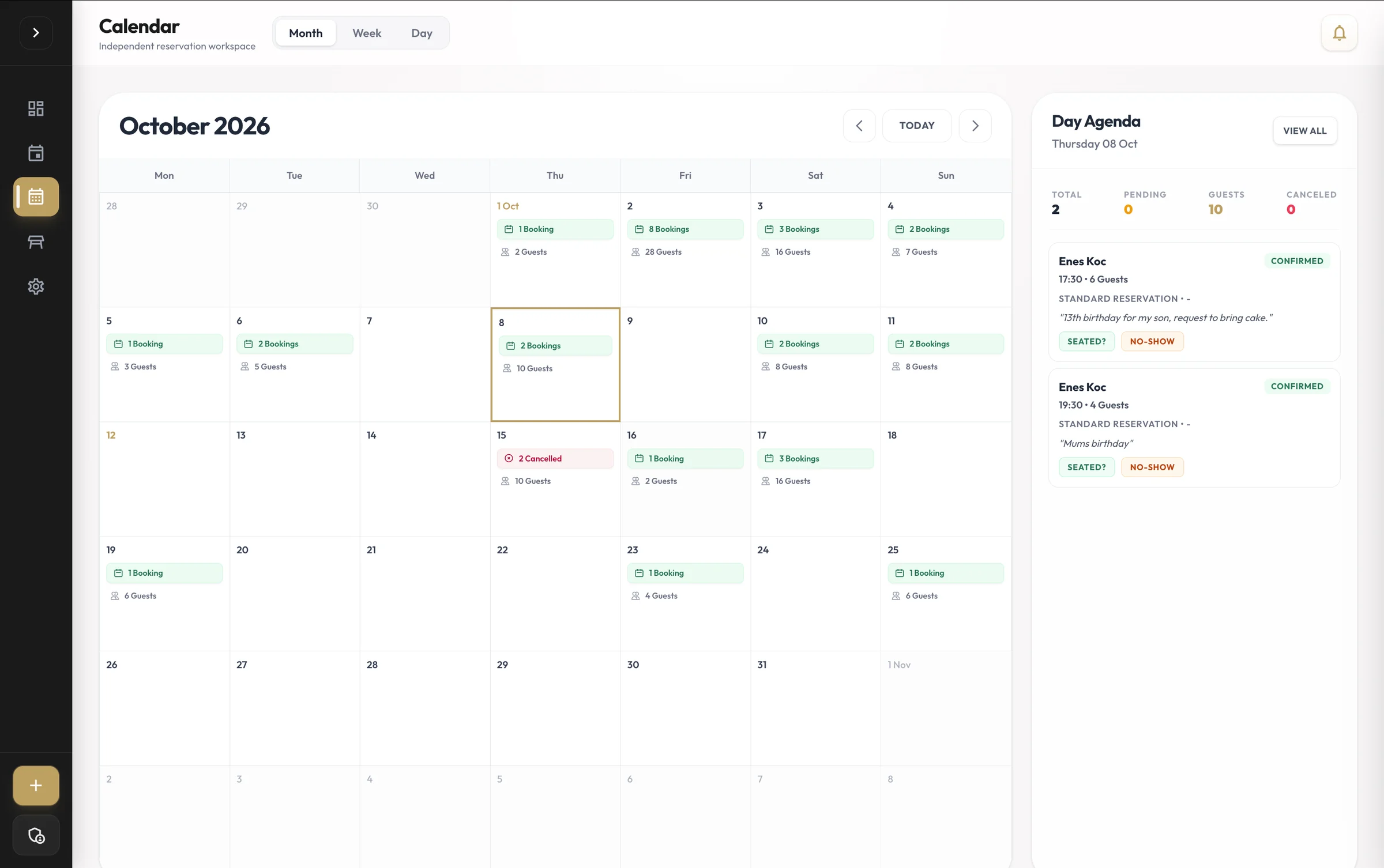Switch to Day view tab
This screenshot has height=868, width=1384.
pyautogui.click(x=422, y=33)
